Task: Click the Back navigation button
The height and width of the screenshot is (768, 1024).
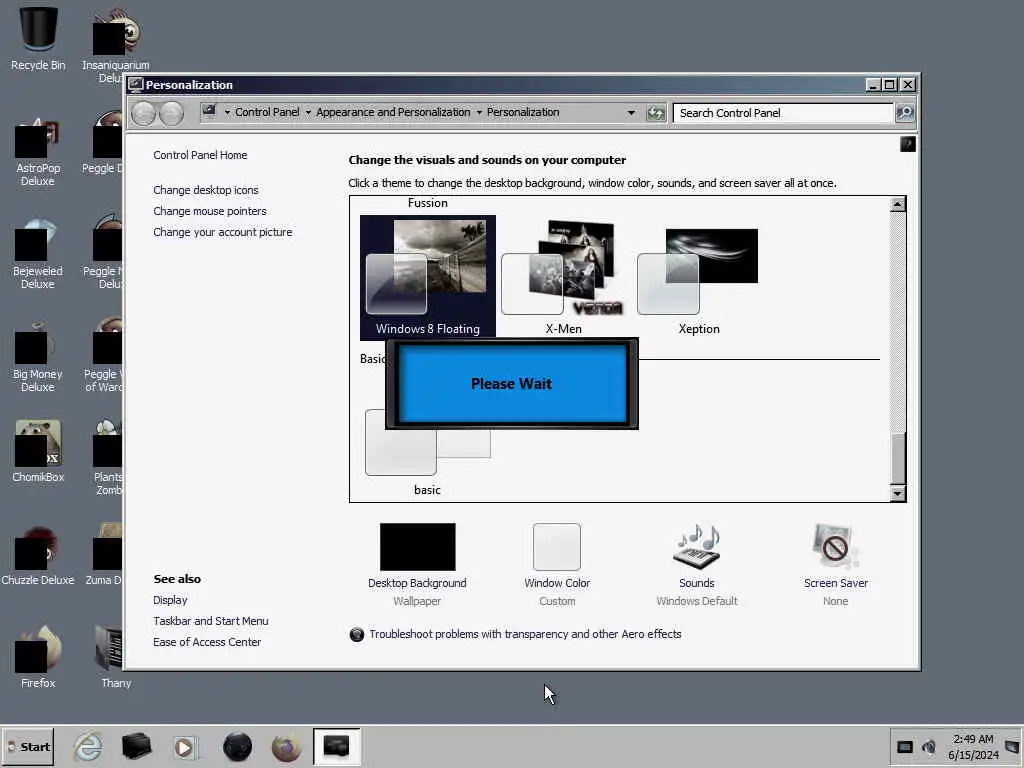Action: [143, 114]
